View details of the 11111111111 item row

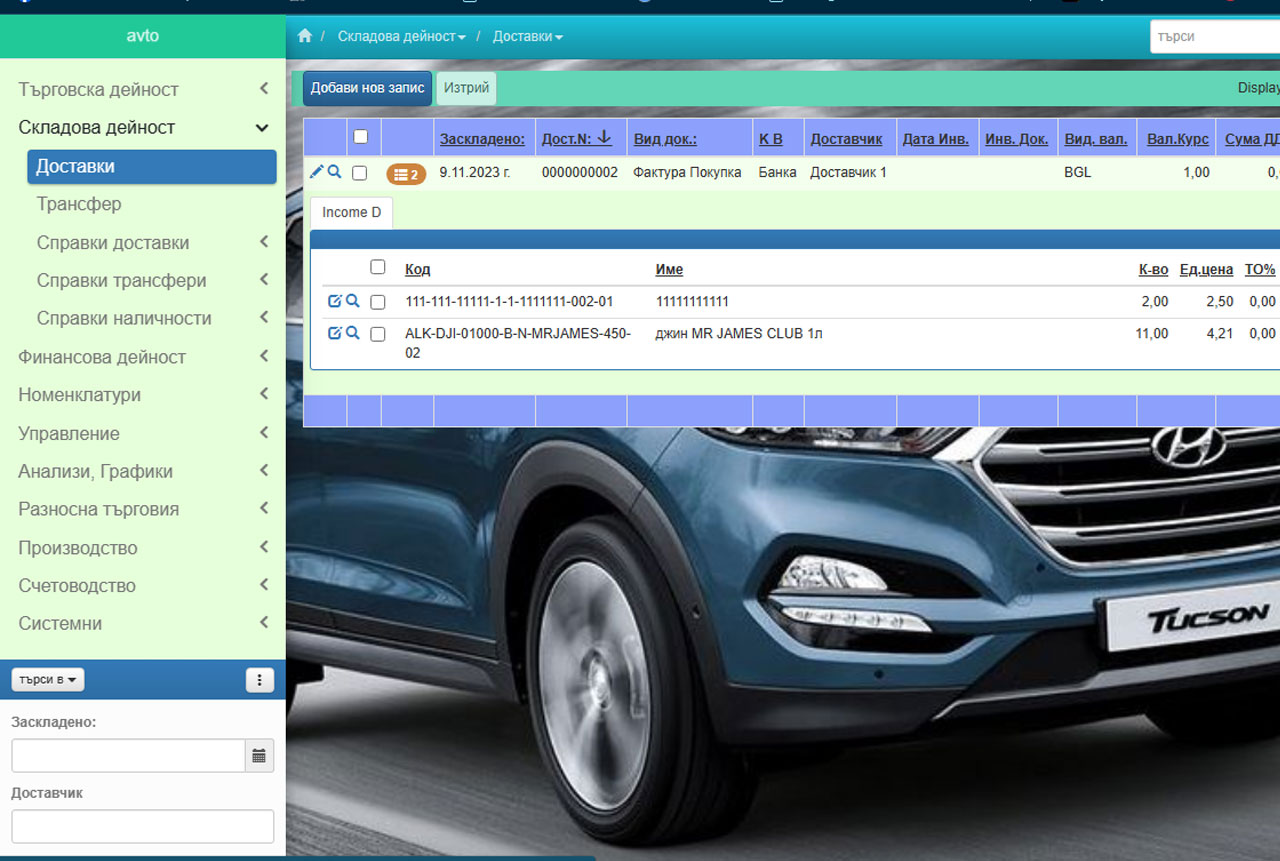pos(352,301)
